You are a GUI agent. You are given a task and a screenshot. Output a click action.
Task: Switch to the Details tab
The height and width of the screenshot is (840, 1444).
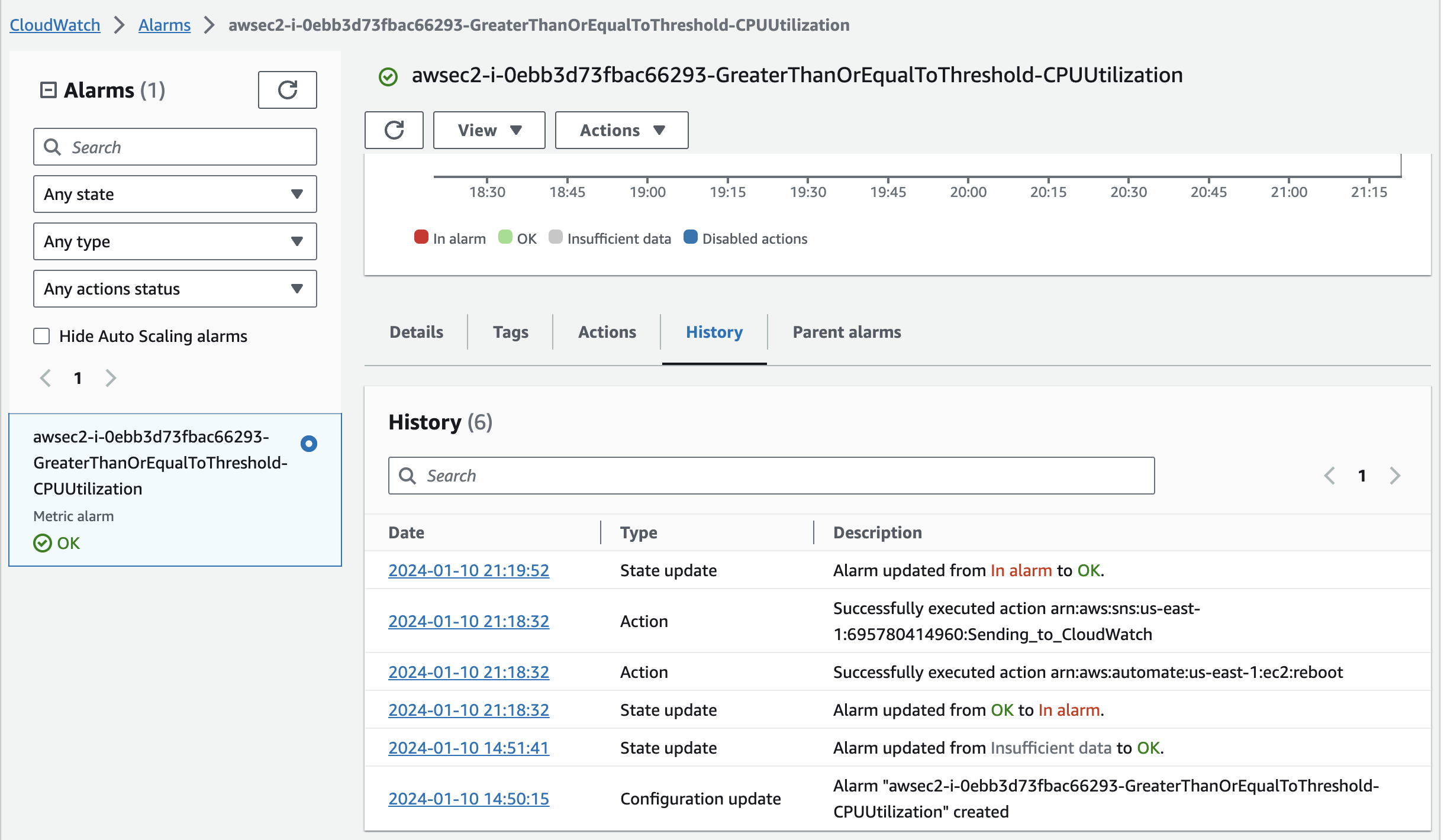[416, 332]
